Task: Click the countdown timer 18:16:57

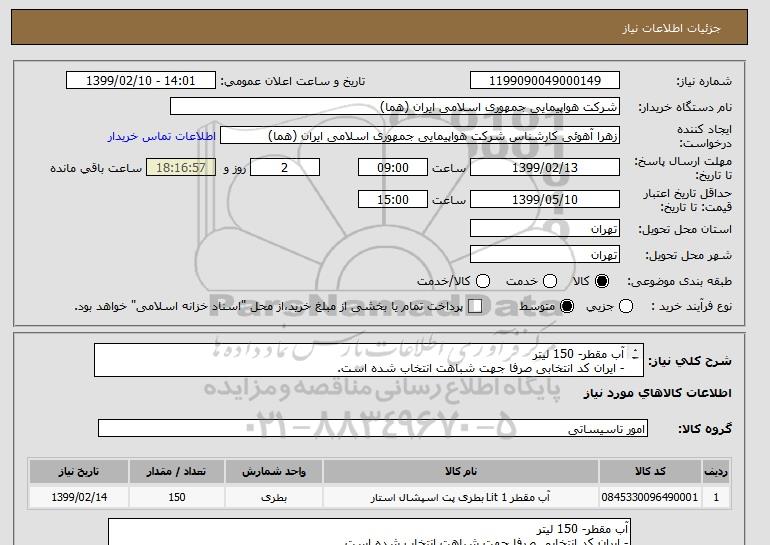Action: (181, 167)
